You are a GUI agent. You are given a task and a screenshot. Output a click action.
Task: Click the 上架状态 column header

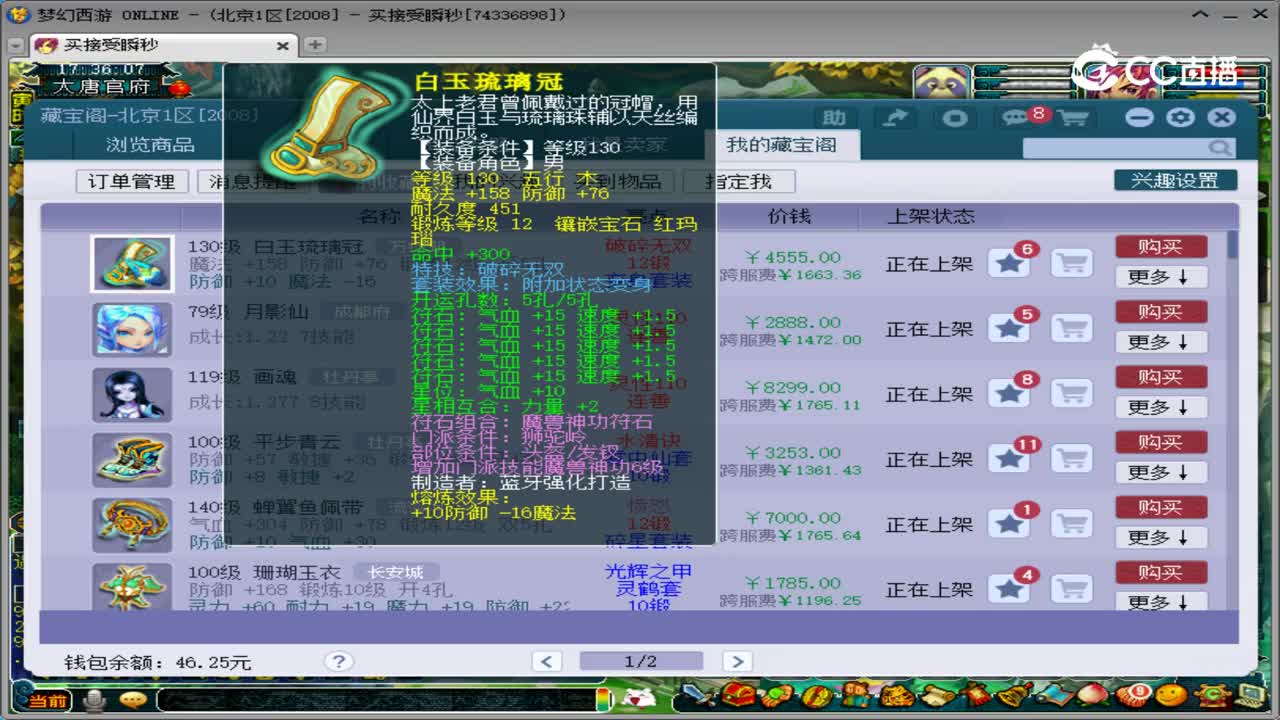click(x=930, y=216)
